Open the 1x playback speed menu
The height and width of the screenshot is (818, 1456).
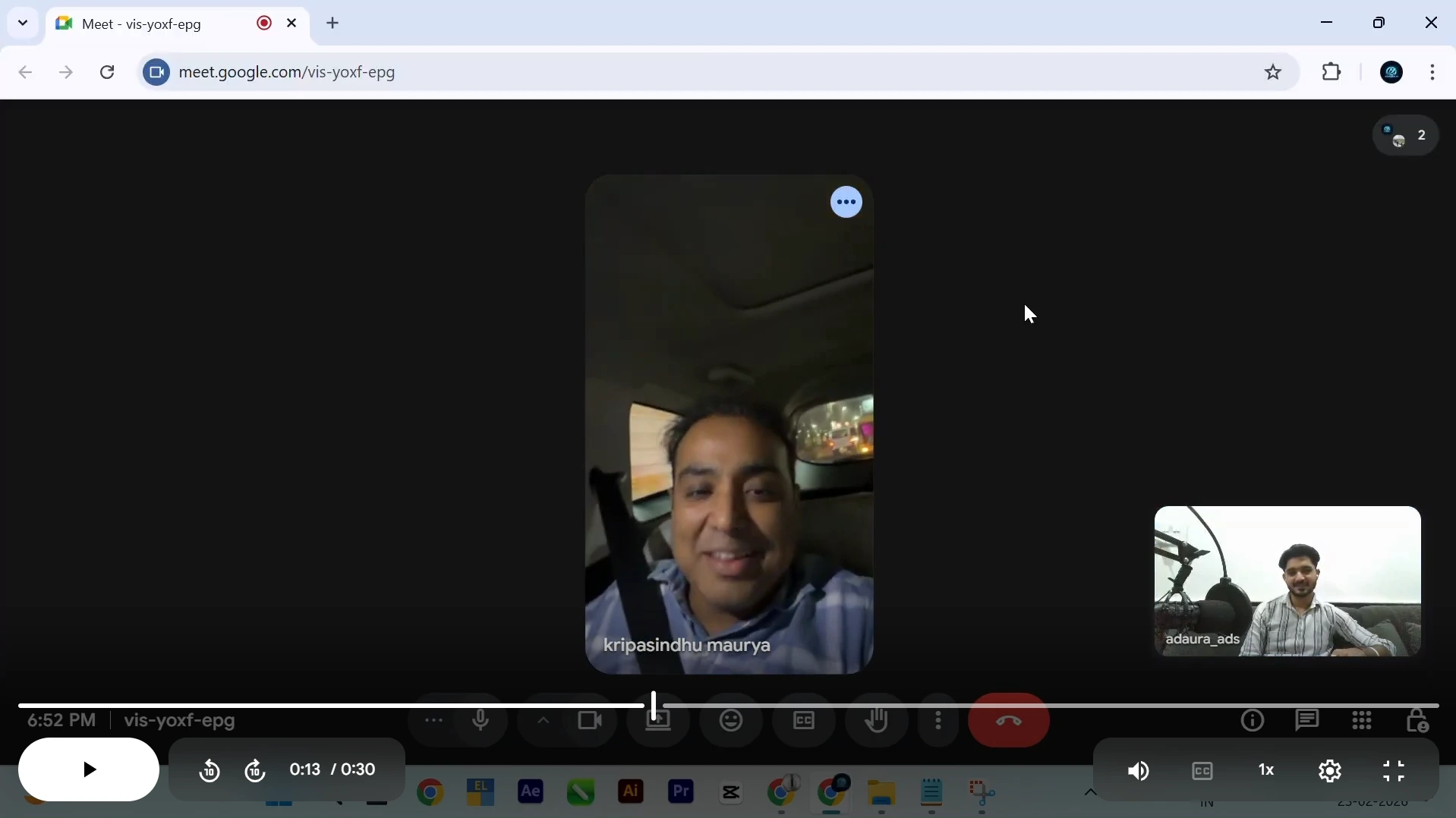(1267, 772)
